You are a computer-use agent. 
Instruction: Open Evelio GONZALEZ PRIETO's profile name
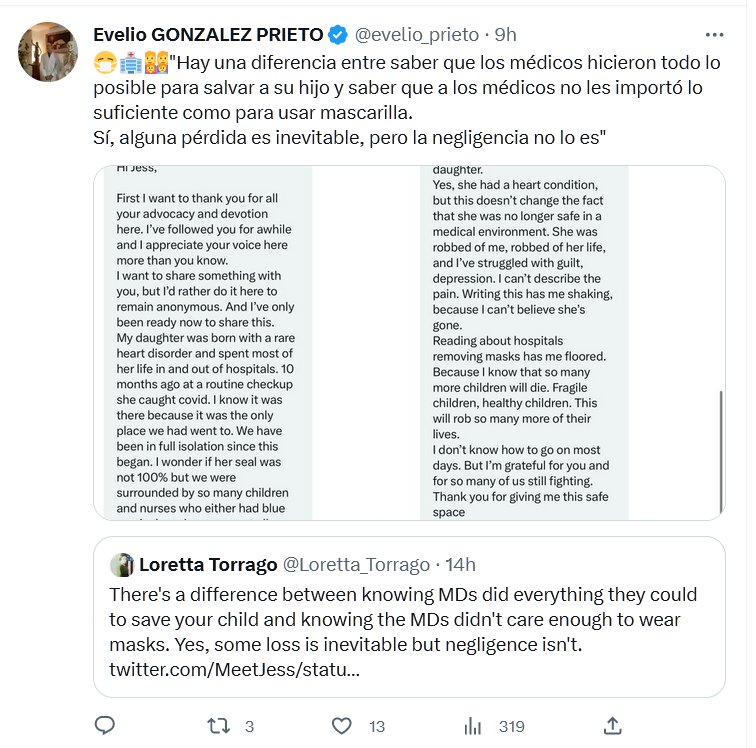[x=209, y=35]
